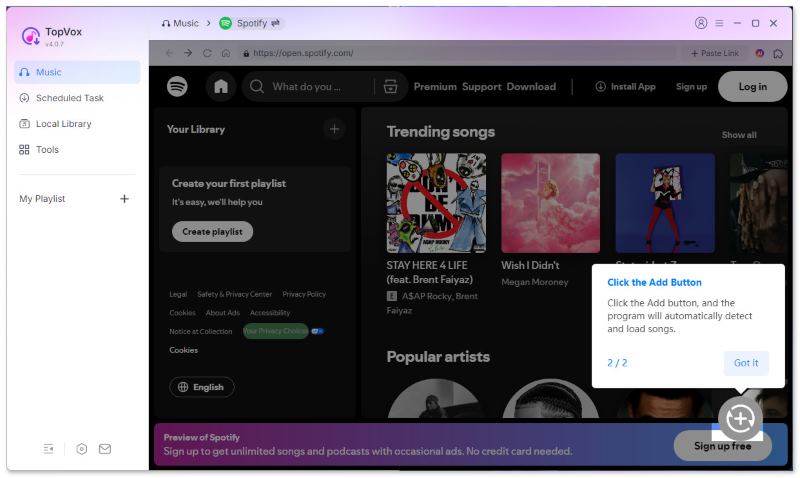This screenshot has height=478, width=800.
Task: Click the TopVox logo icon
Action: 30,36
